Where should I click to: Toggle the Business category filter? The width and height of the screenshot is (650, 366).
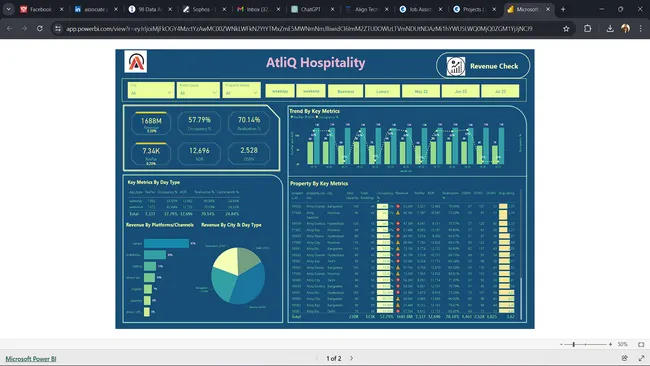345,91
